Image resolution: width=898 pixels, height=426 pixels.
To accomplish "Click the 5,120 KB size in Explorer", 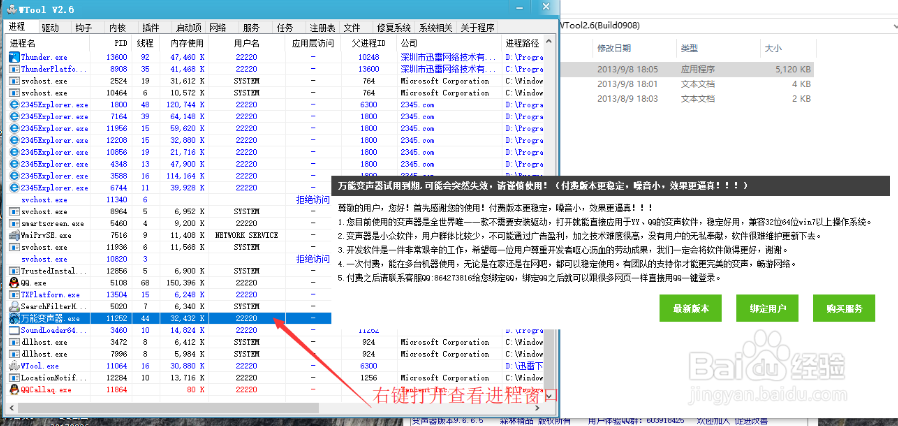I will pyautogui.click(x=792, y=69).
